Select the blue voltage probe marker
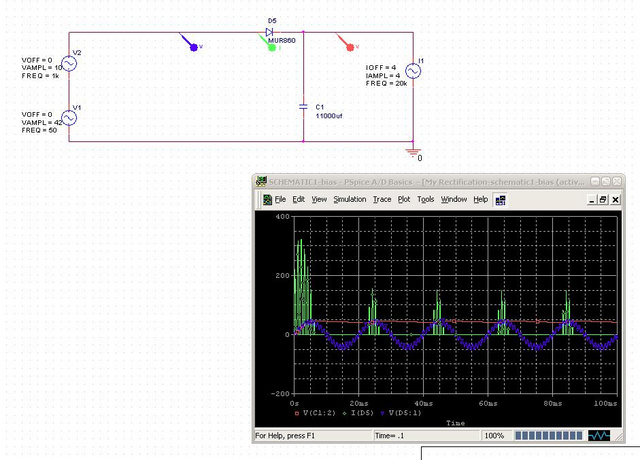 pos(193,47)
